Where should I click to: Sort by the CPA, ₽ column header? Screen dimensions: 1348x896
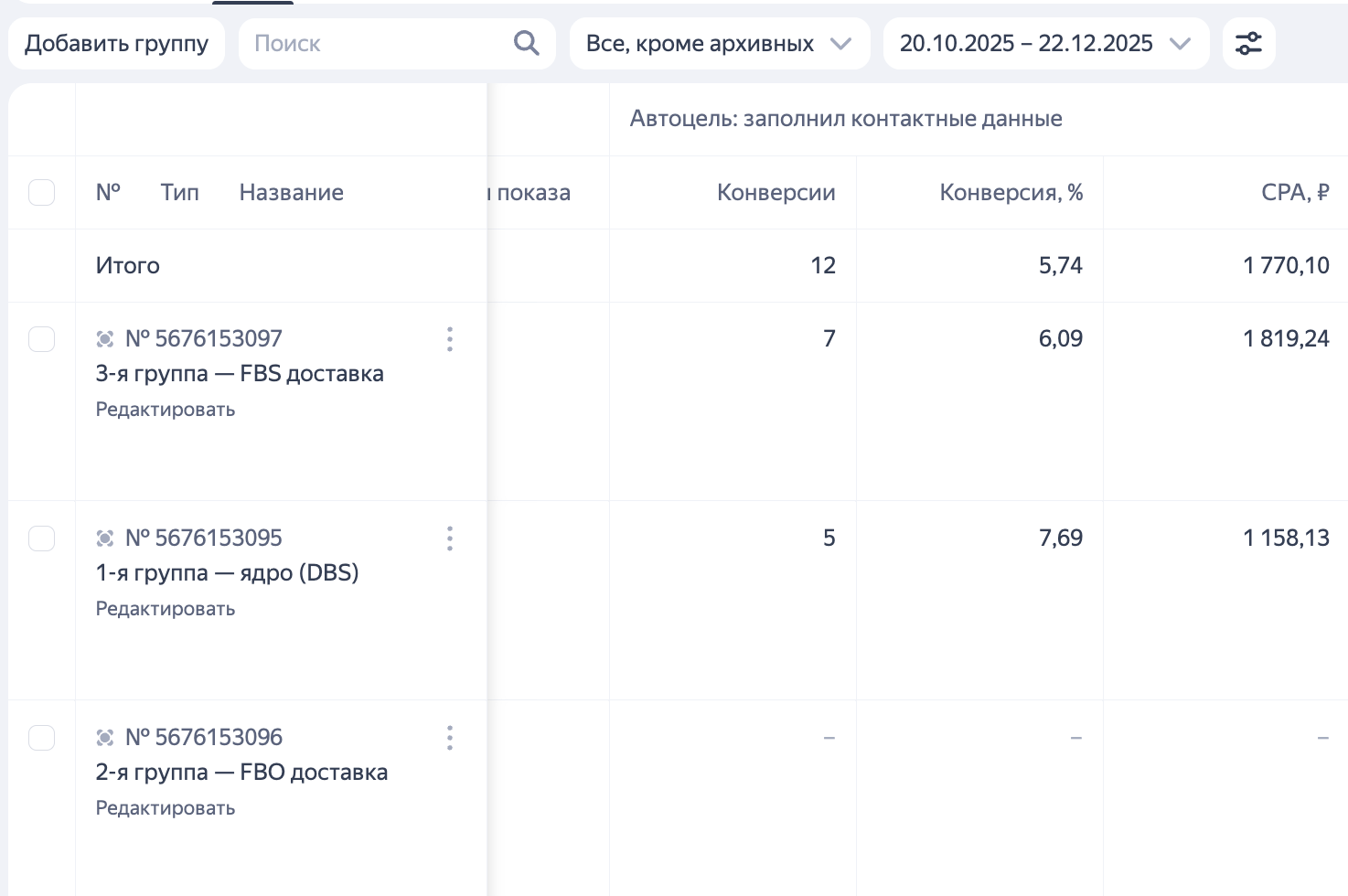1295,193
